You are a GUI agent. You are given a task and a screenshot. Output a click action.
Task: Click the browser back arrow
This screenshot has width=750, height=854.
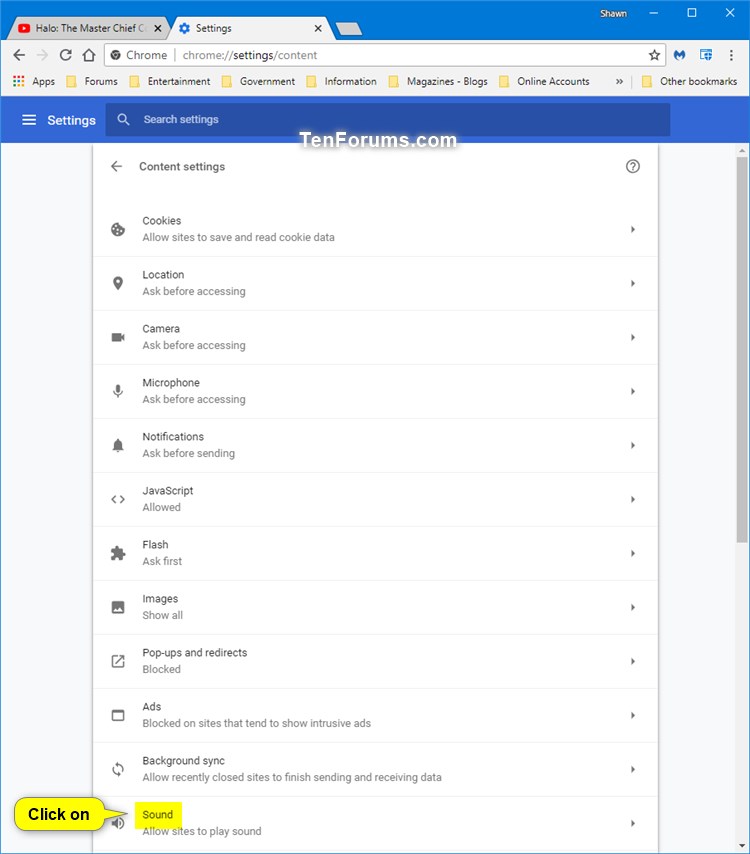click(x=19, y=55)
